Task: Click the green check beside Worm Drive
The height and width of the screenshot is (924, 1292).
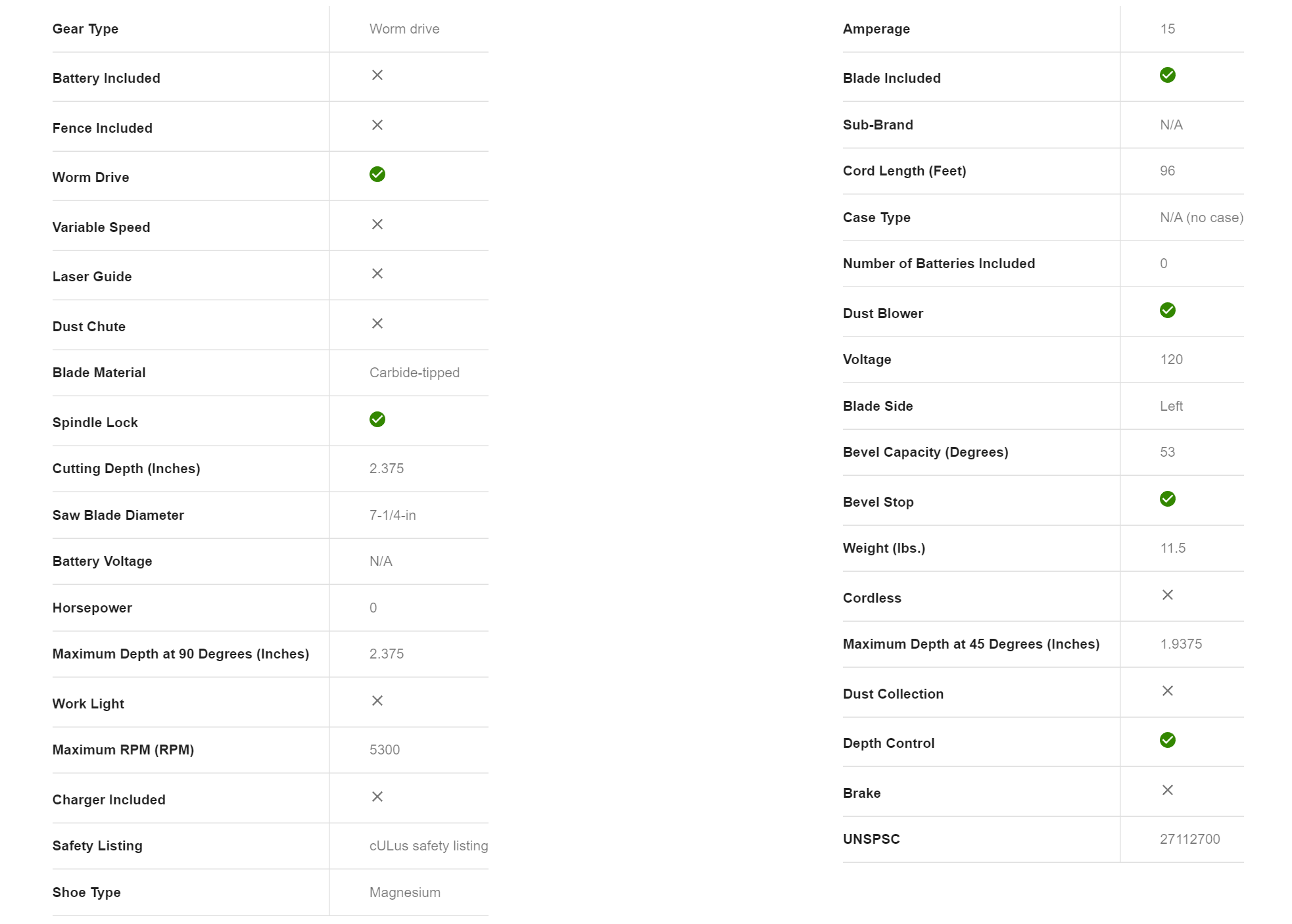Action: tap(377, 174)
